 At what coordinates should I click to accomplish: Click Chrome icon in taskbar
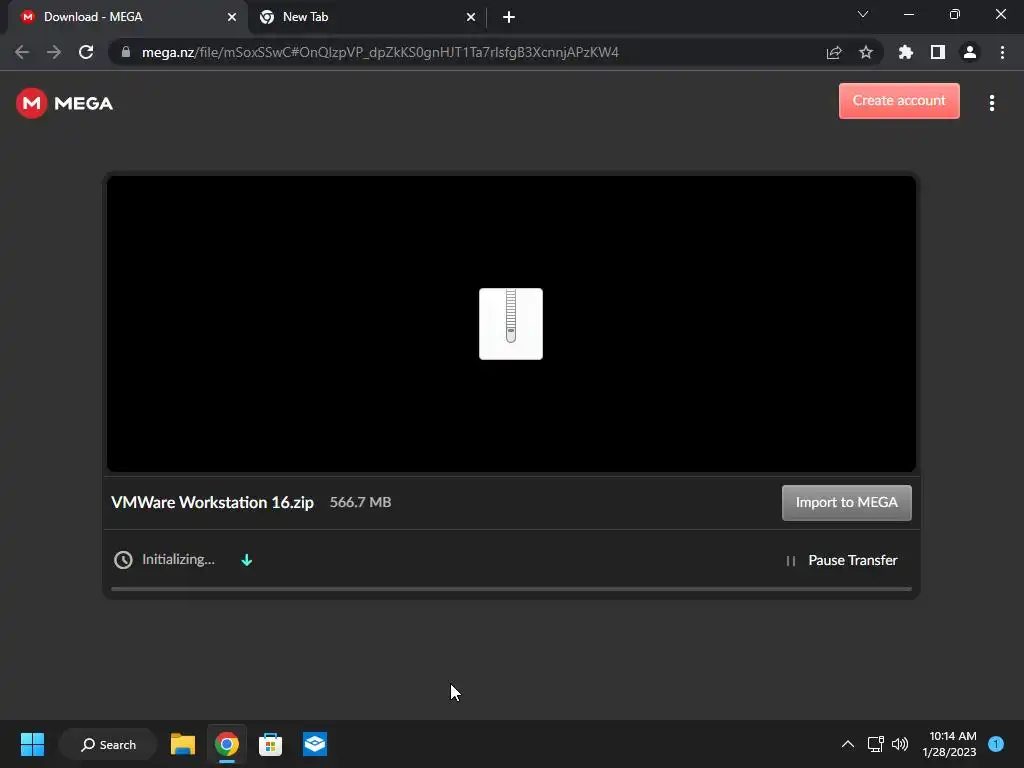point(227,744)
